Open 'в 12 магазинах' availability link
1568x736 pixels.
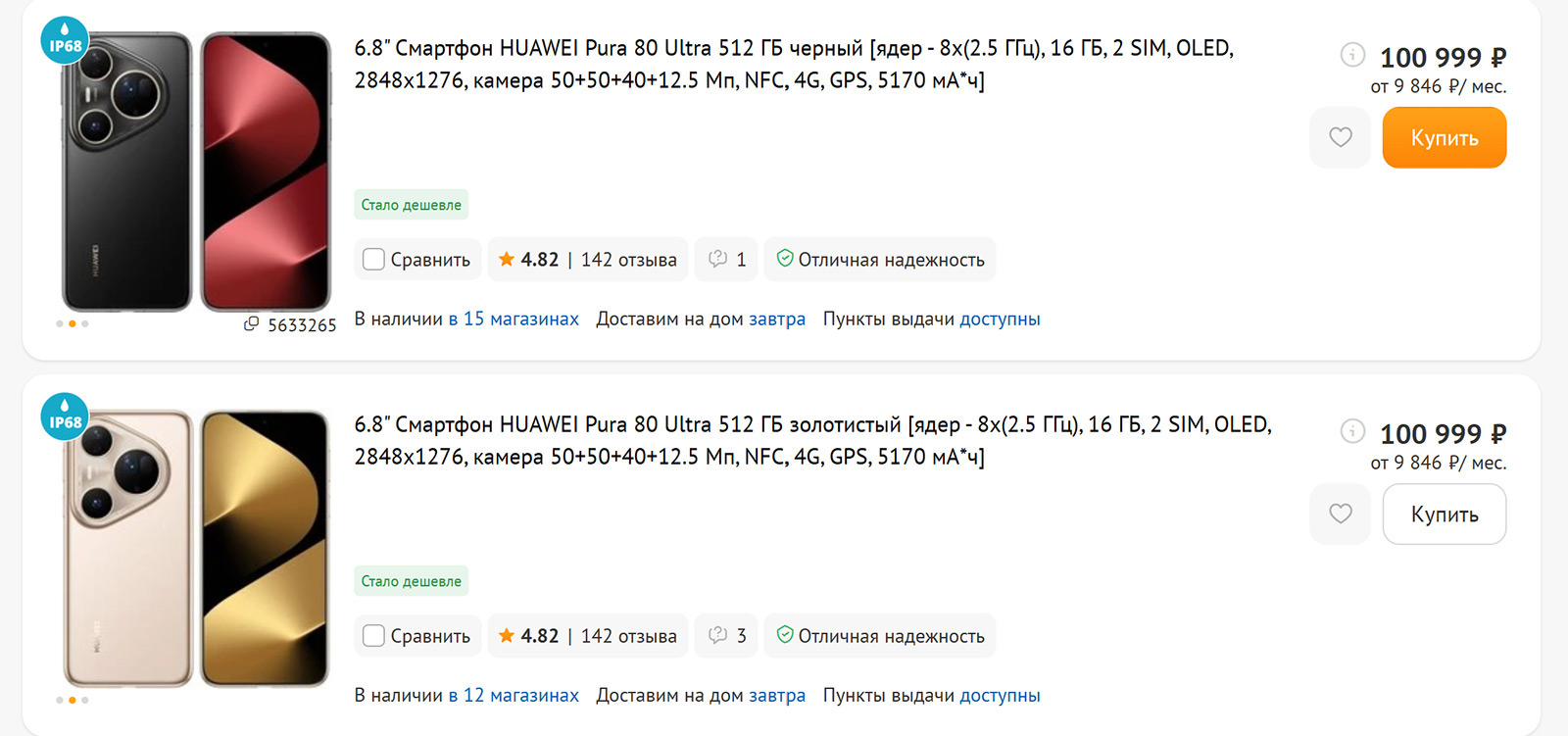pyautogui.click(x=514, y=696)
